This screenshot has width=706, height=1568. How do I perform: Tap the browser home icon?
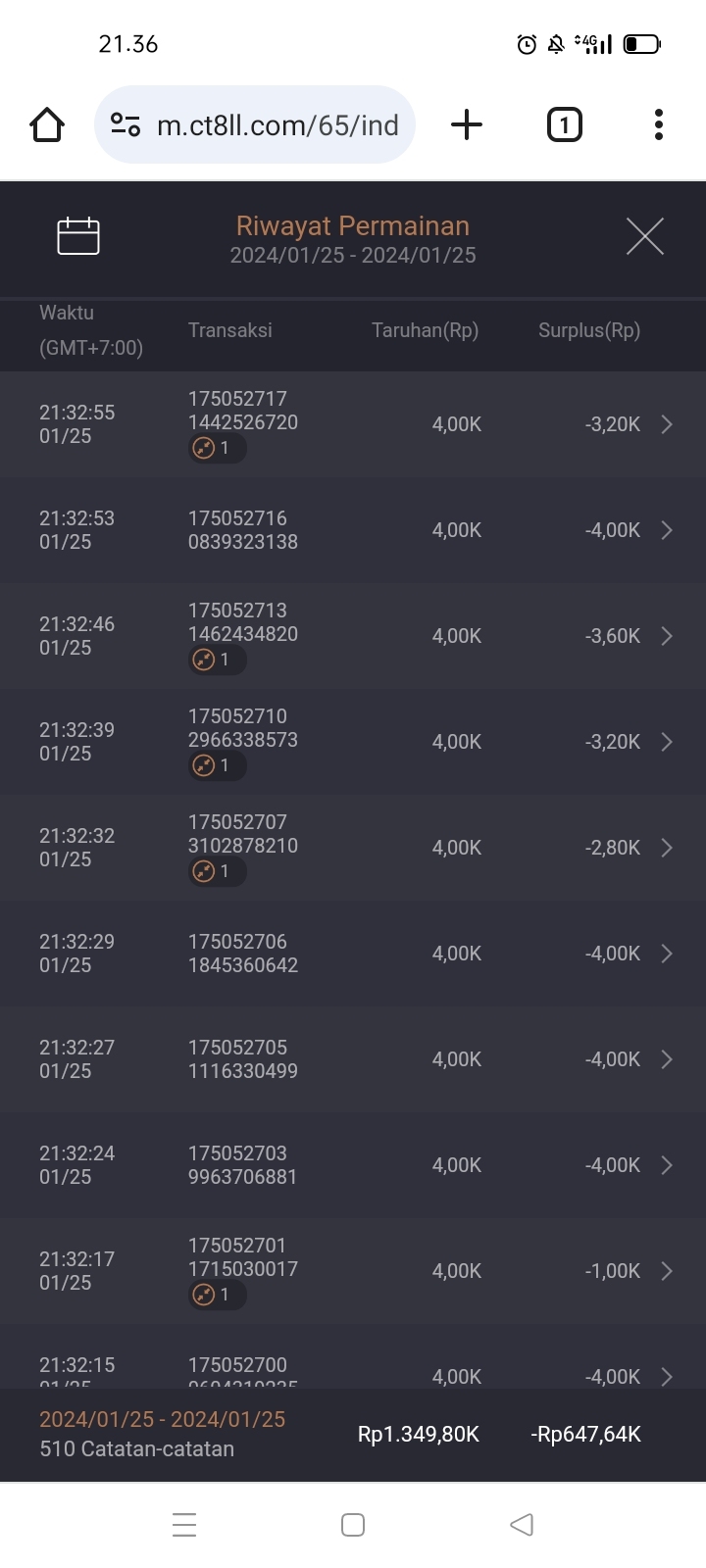(x=47, y=125)
